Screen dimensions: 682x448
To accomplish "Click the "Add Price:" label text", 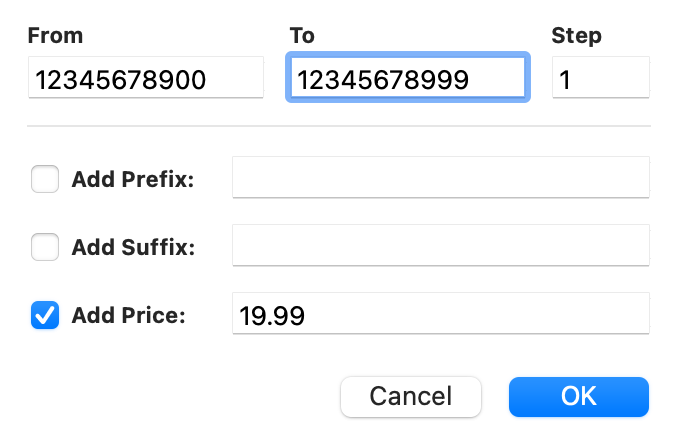I will pyautogui.click(x=128, y=315).
